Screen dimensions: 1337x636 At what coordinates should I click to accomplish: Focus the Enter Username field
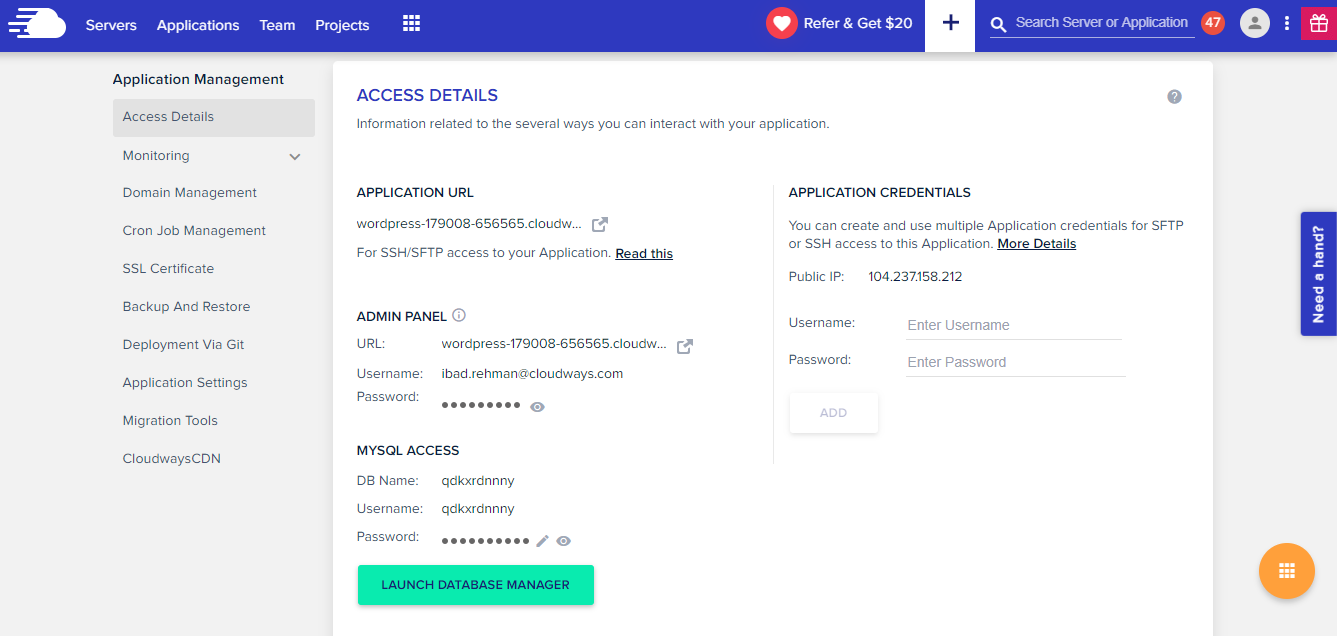coord(1014,325)
